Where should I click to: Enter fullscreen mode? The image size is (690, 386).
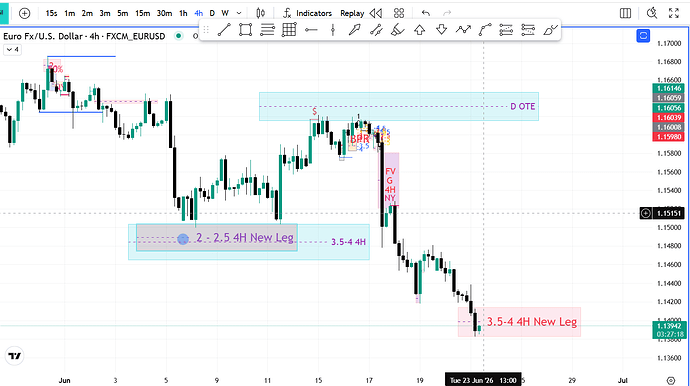tap(674, 13)
